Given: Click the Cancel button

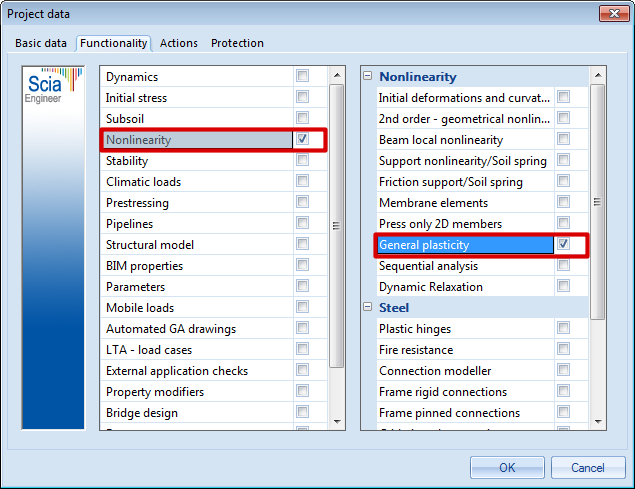Looking at the screenshot, I should (588, 467).
